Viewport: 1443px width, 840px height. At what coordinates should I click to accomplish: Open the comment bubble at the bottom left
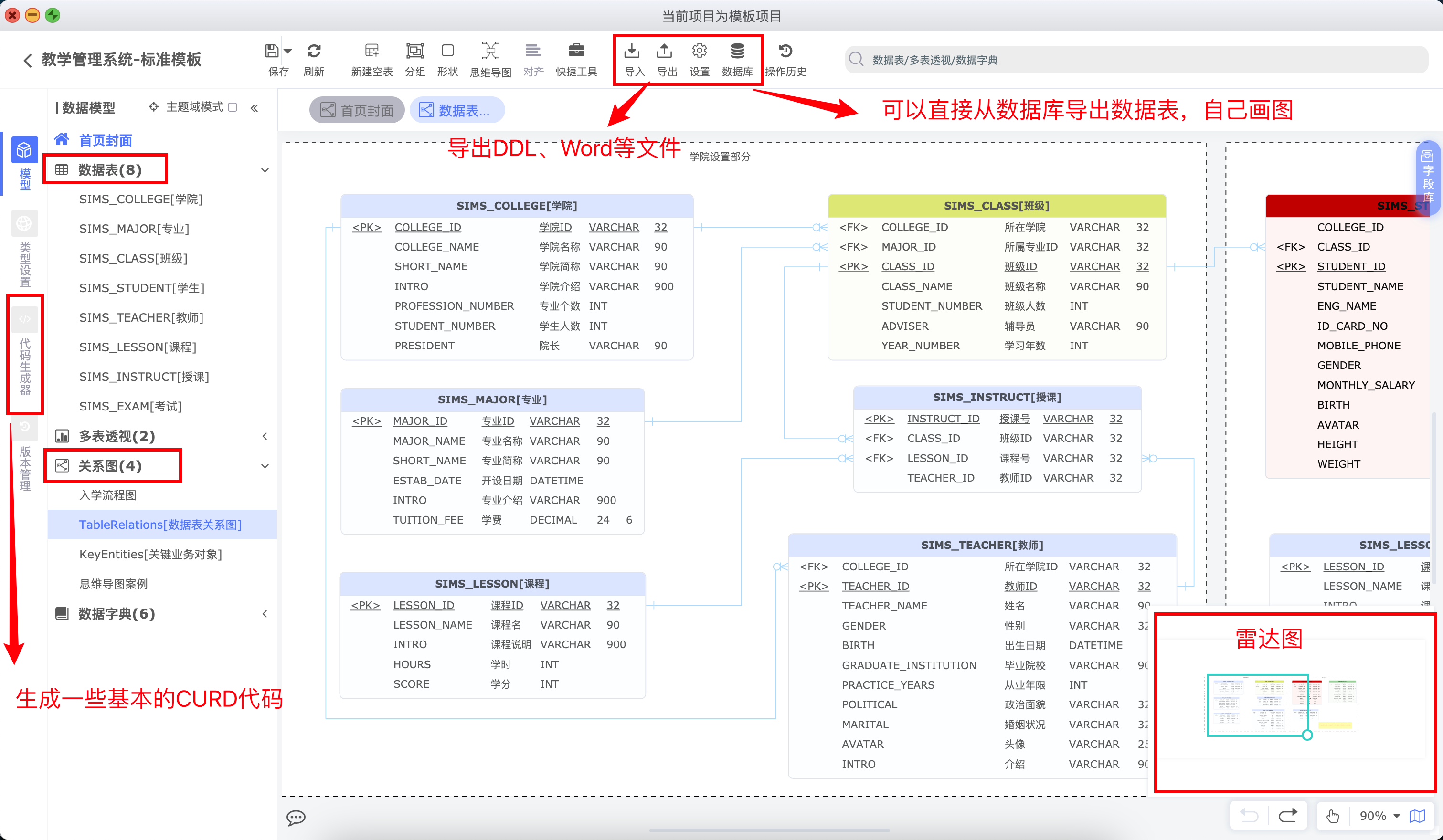(296, 817)
